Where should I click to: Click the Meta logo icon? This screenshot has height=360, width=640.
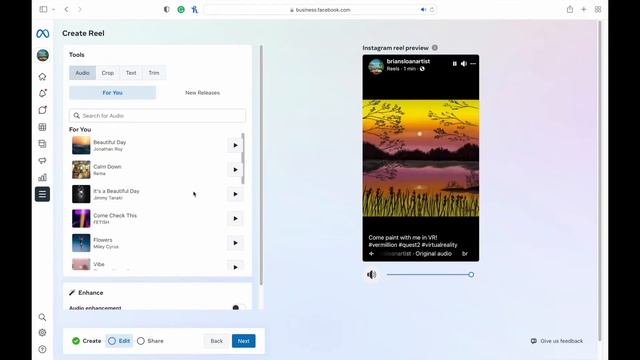(x=42, y=33)
